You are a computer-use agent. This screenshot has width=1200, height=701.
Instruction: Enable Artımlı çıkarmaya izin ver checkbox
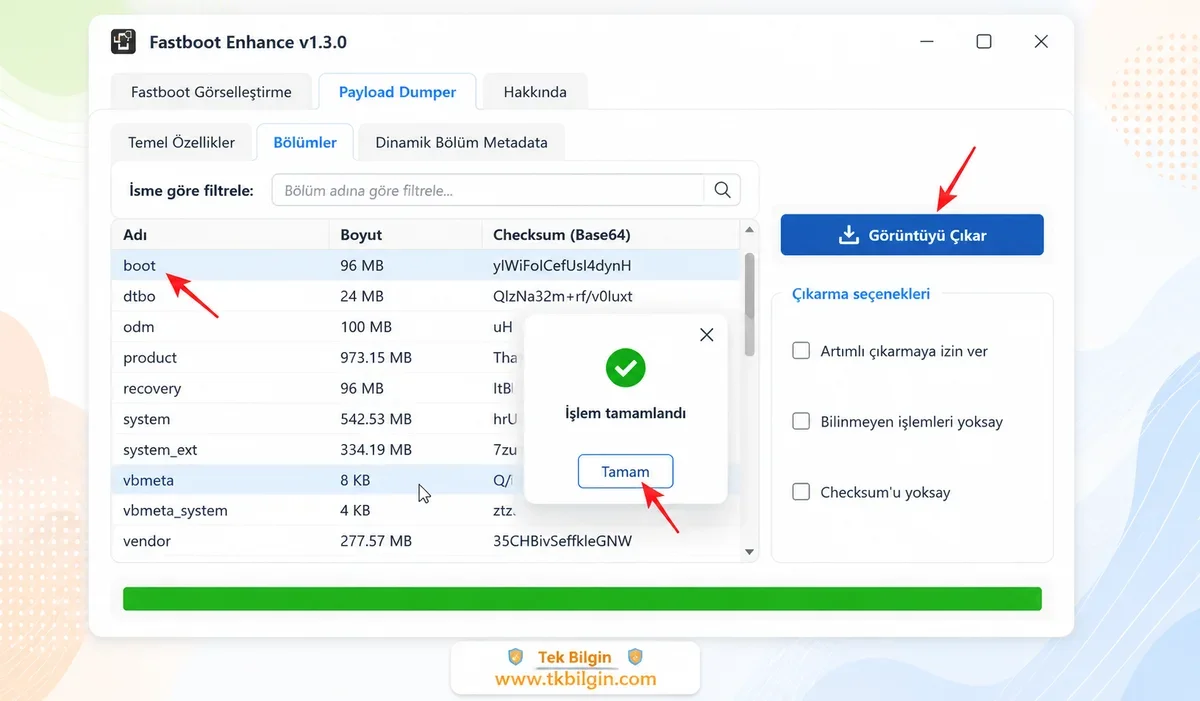coord(801,351)
